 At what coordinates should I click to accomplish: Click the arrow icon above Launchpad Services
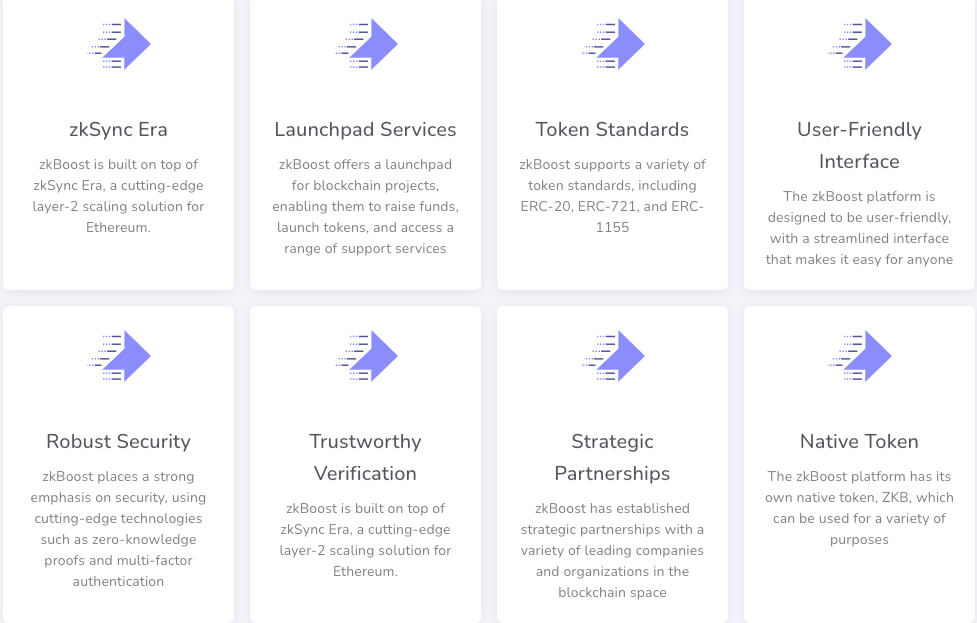click(x=365, y=44)
